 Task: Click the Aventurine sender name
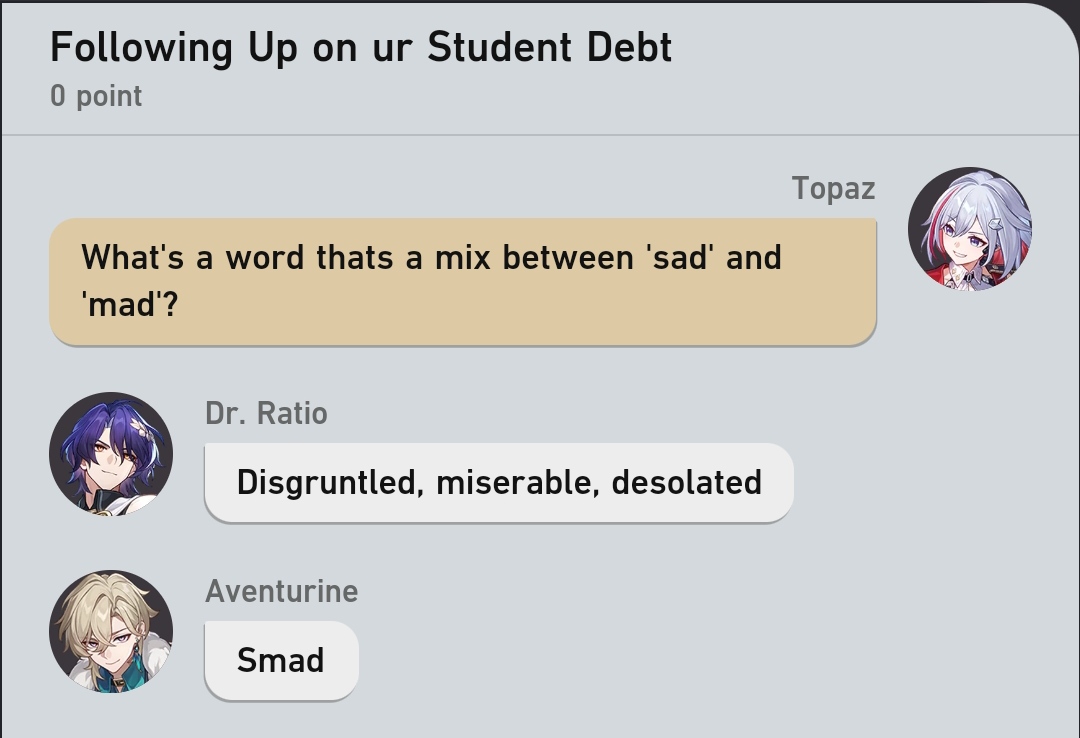[281, 591]
